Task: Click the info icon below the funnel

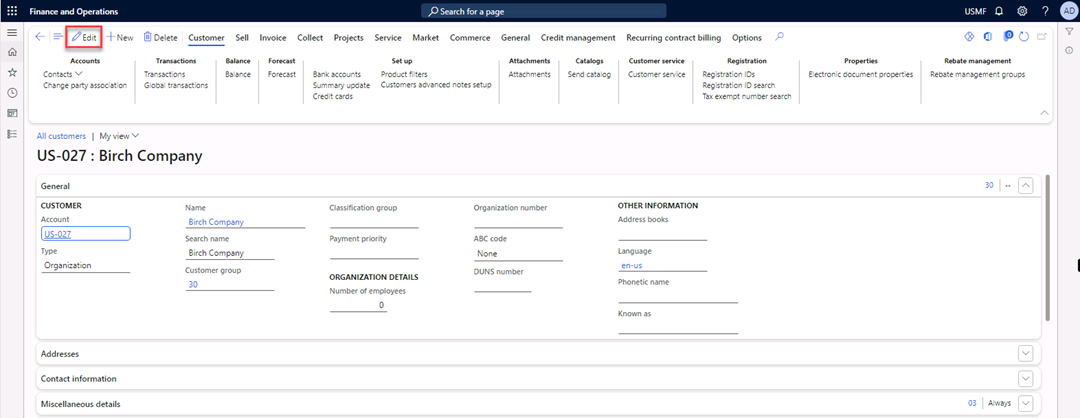Action: click(x=1069, y=50)
